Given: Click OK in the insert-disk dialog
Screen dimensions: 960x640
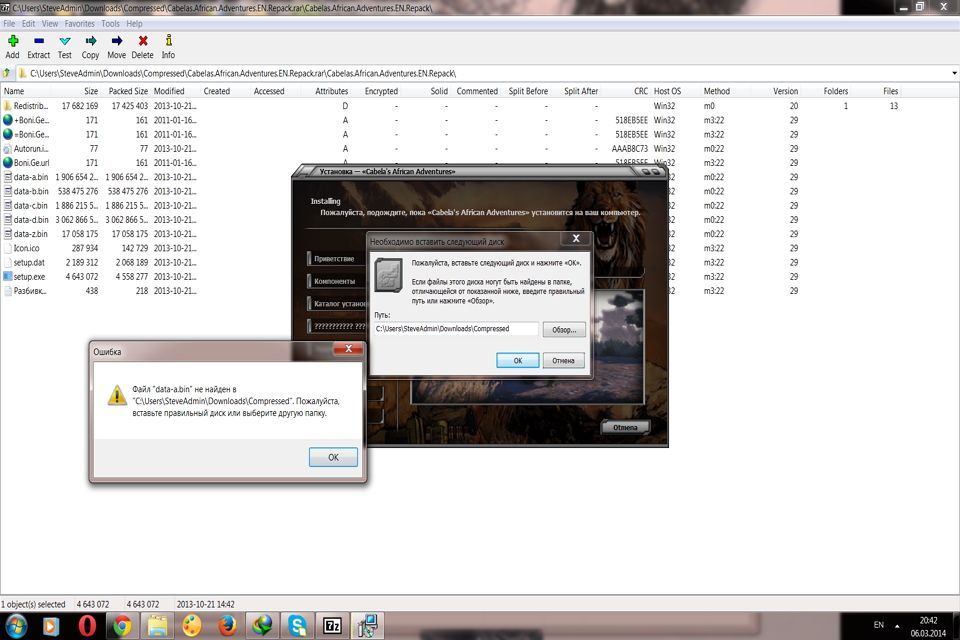Looking at the screenshot, I should [x=518, y=361].
